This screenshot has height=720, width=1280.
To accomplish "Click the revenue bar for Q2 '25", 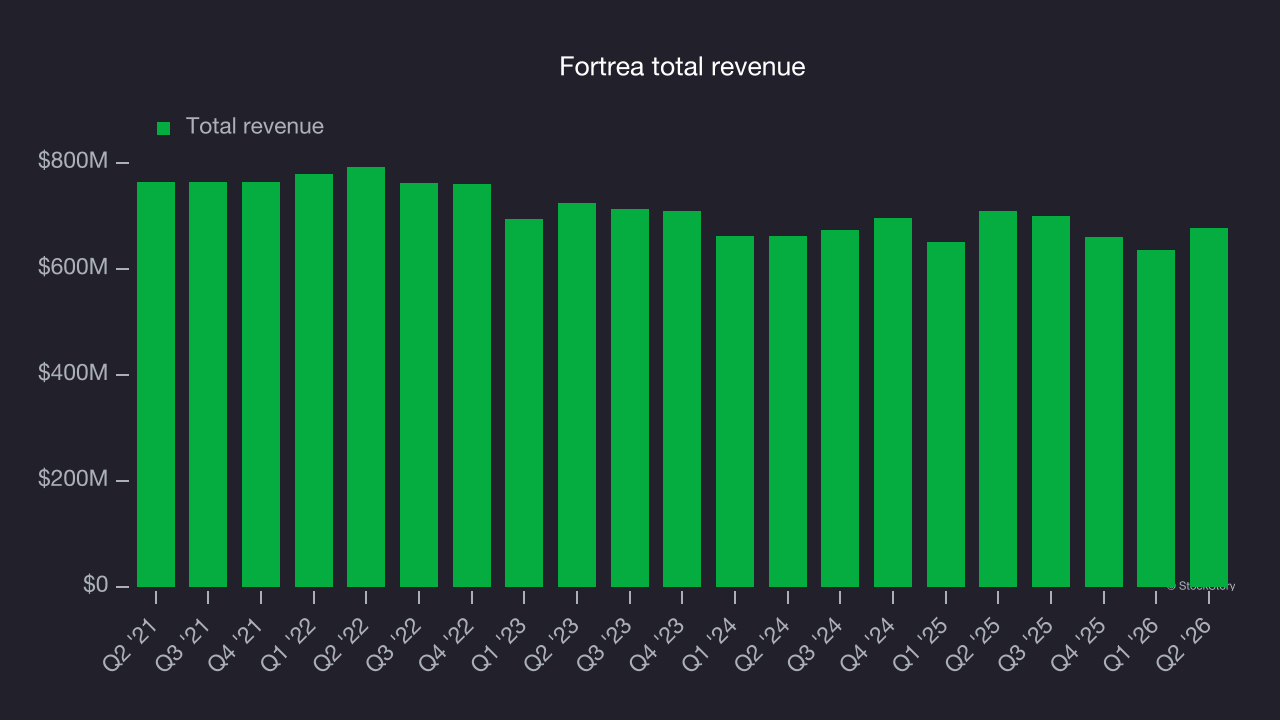I will (x=998, y=399).
